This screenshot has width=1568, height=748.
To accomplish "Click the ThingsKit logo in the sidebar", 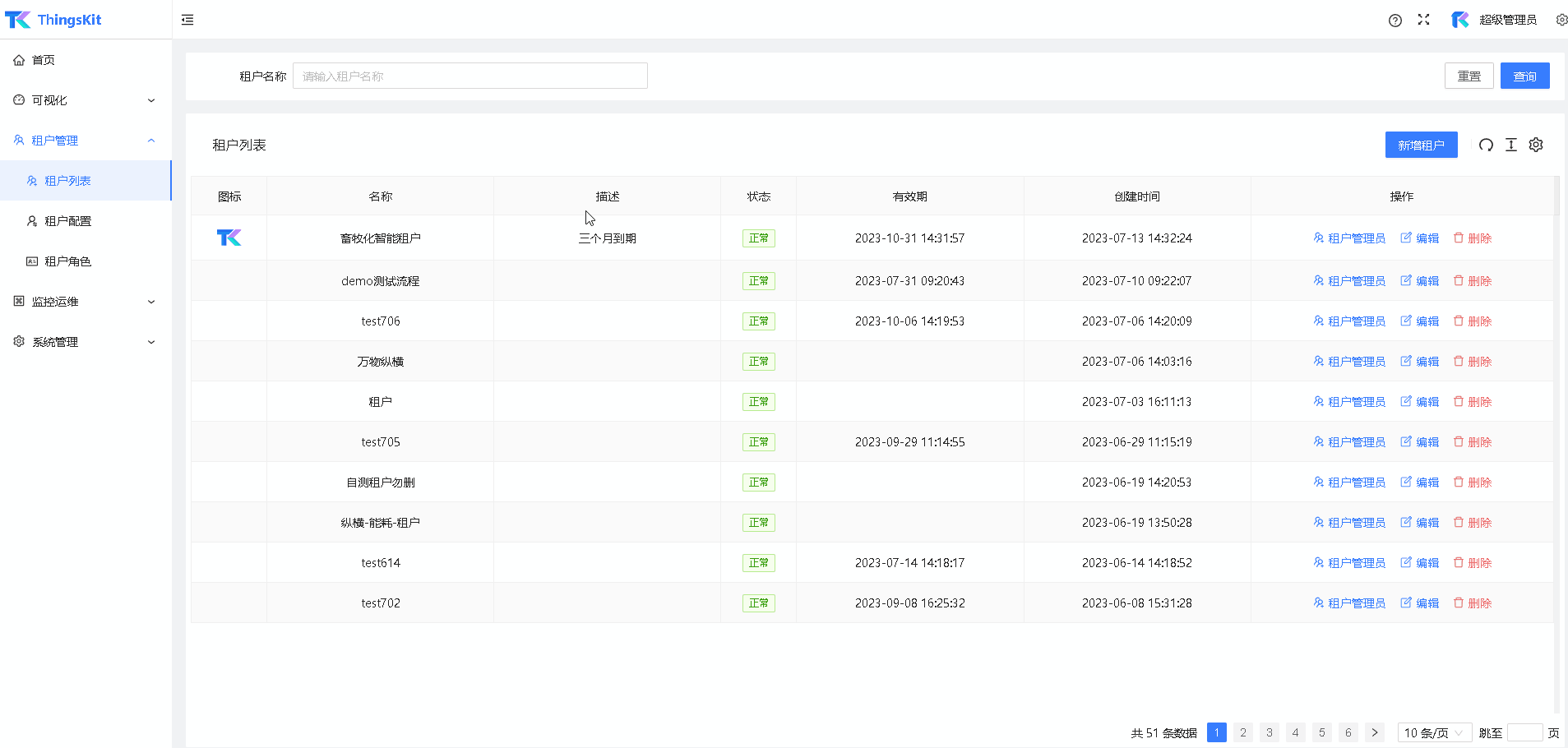I will [x=53, y=20].
